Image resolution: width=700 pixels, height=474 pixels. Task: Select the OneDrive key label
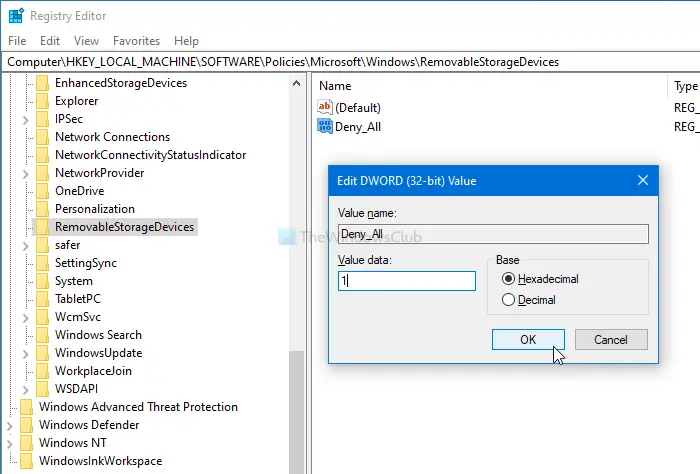pos(79,191)
